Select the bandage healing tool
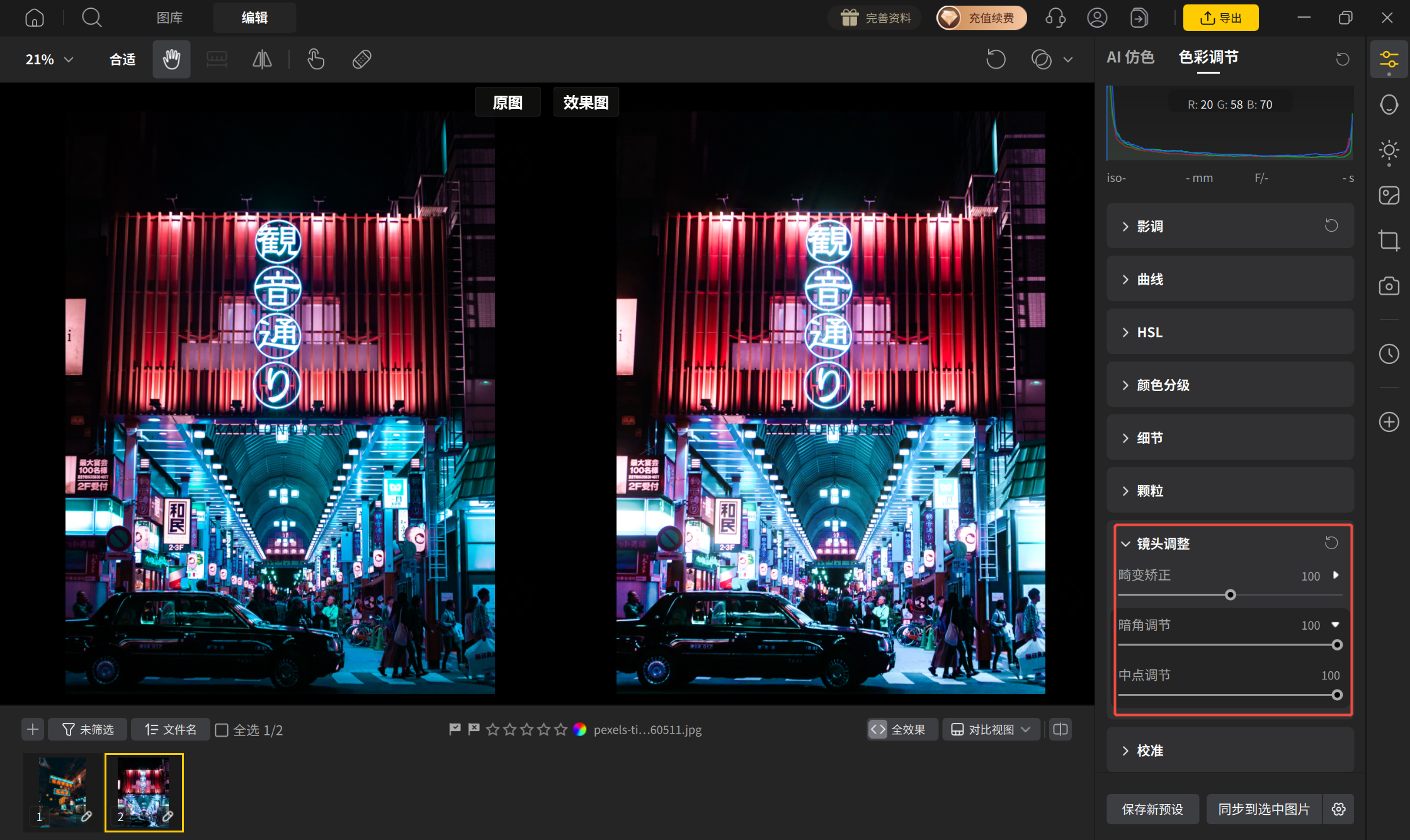 coord(361,59)
